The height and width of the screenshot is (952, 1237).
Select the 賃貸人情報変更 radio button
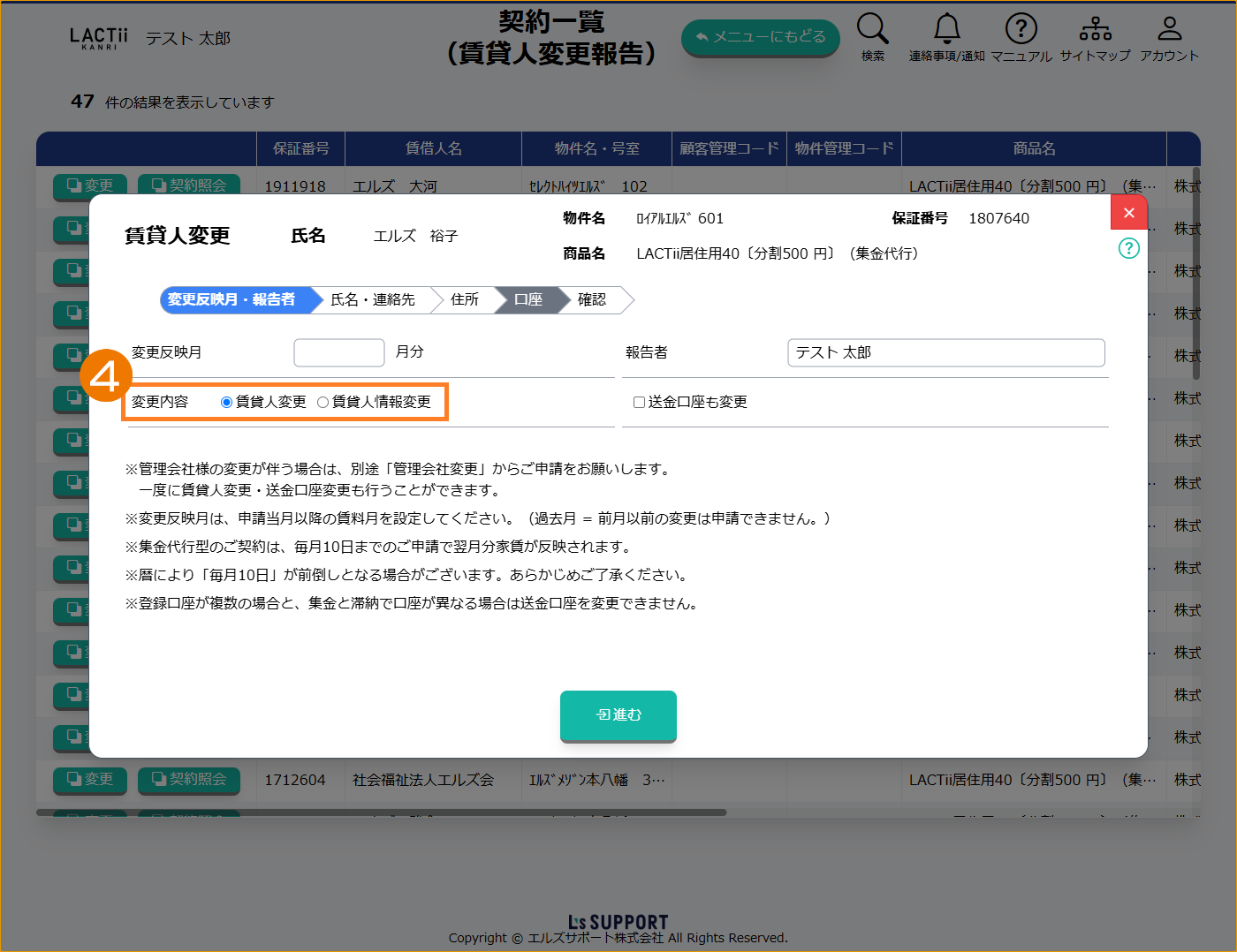click(x=323, y=403)
